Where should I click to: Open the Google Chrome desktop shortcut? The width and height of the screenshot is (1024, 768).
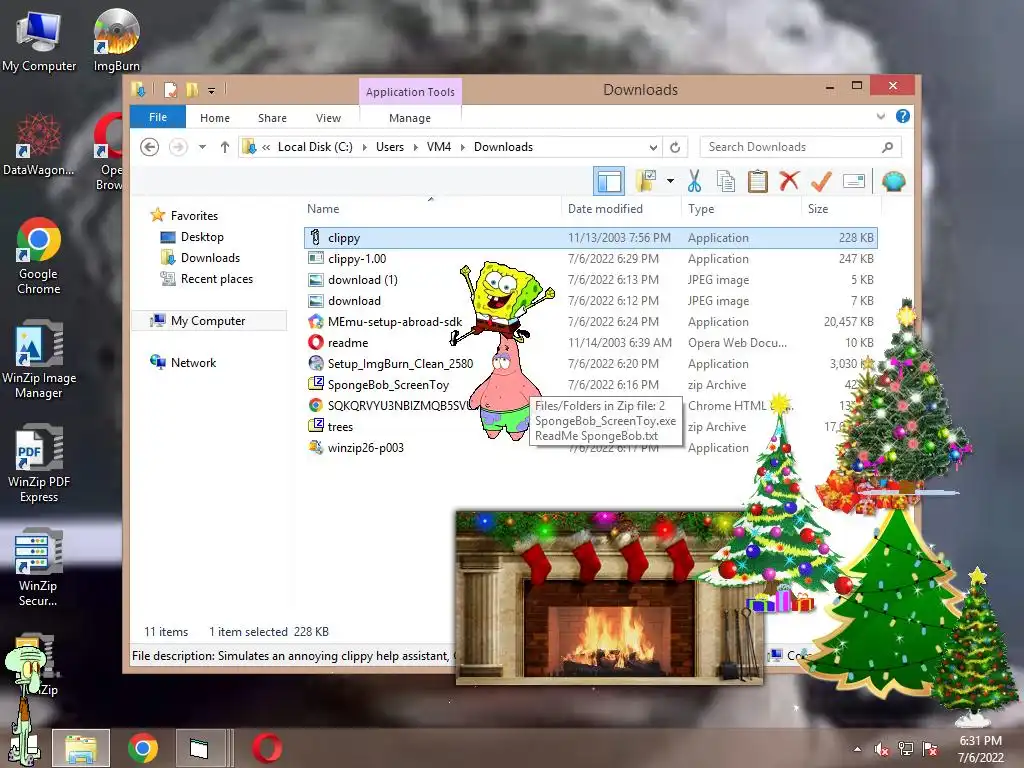tap(39, 256)
